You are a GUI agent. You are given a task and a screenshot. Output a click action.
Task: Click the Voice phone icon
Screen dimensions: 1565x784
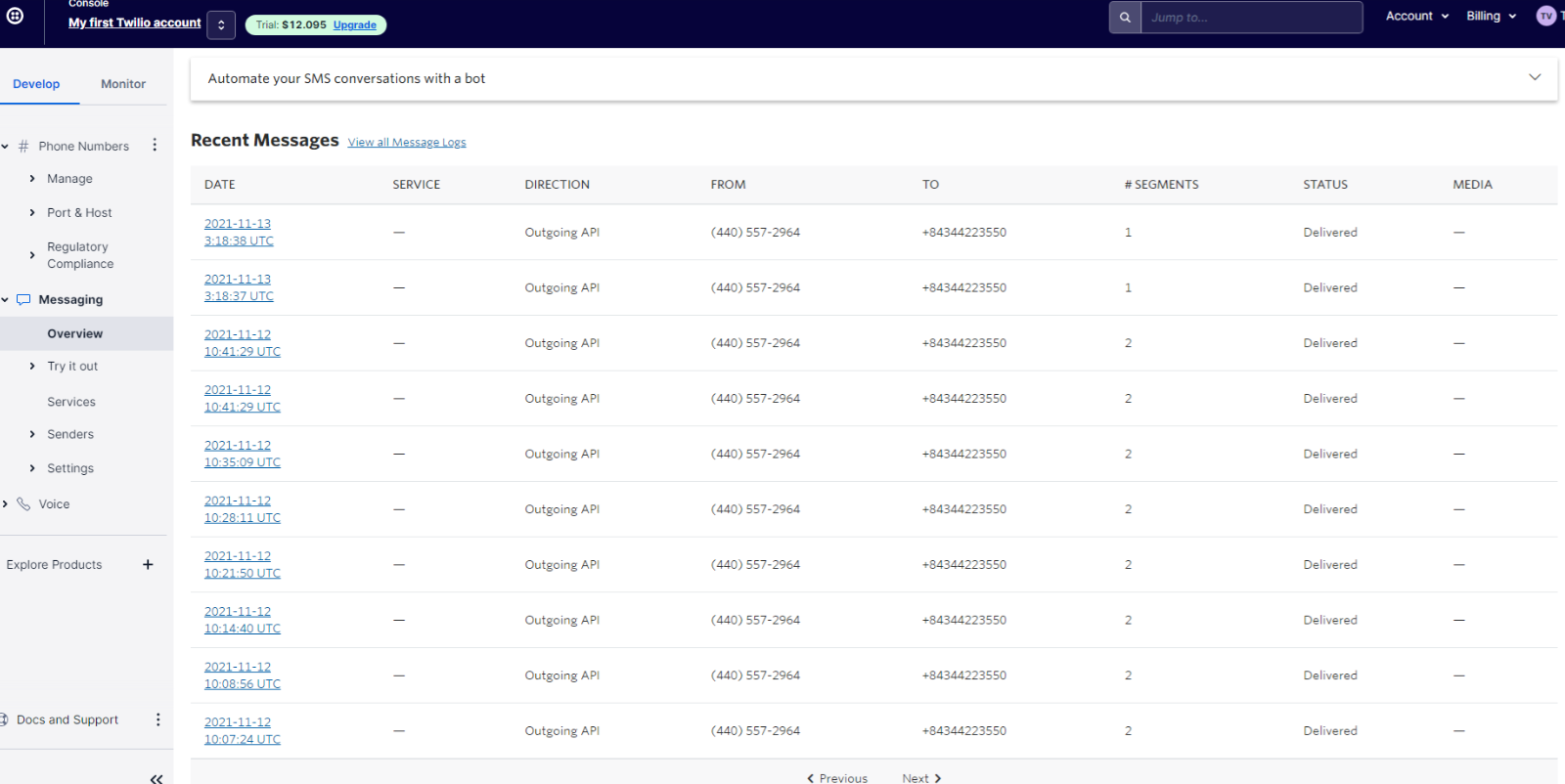(23, 504)
